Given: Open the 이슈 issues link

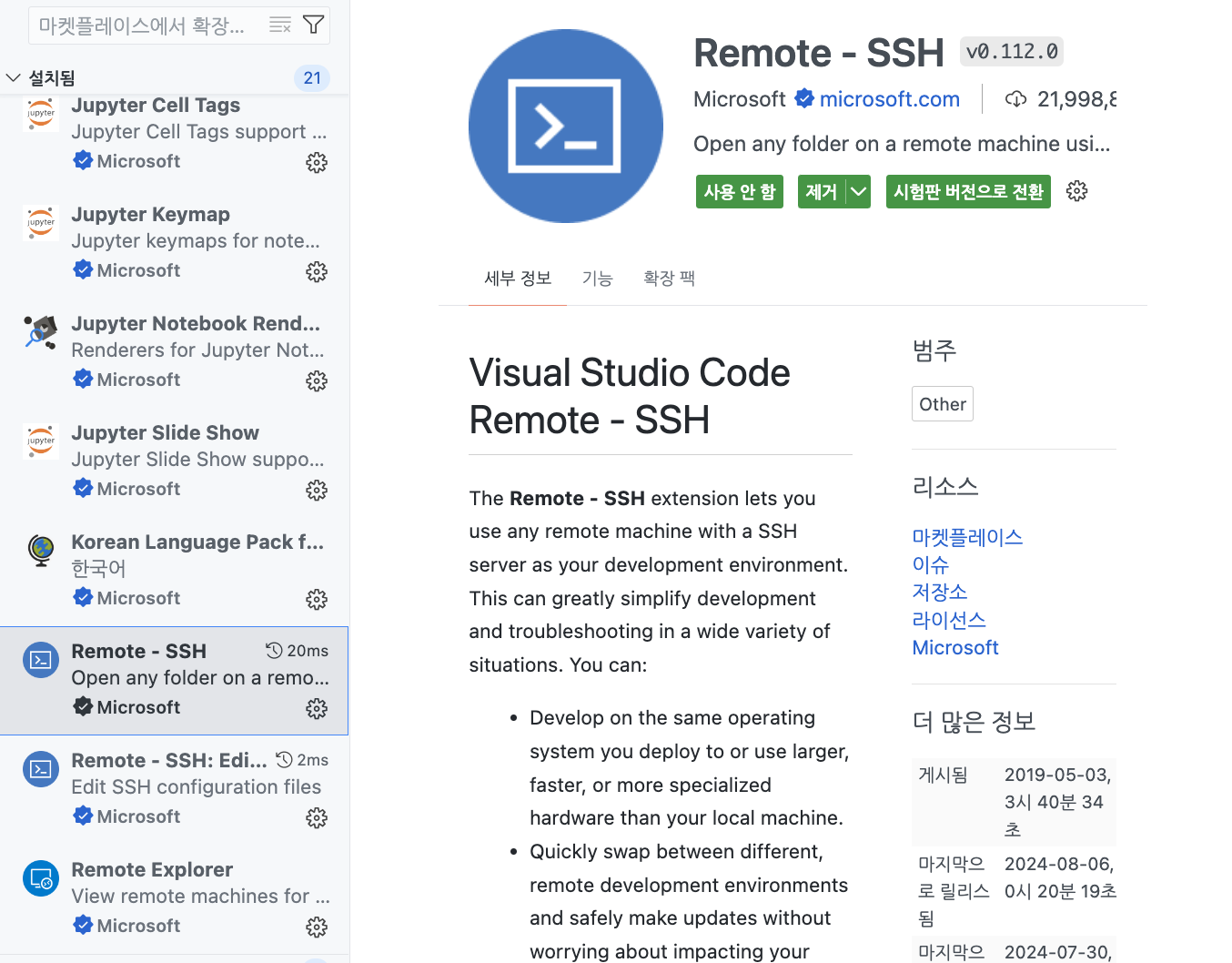Looking at the screenshot, I should 930,564.
